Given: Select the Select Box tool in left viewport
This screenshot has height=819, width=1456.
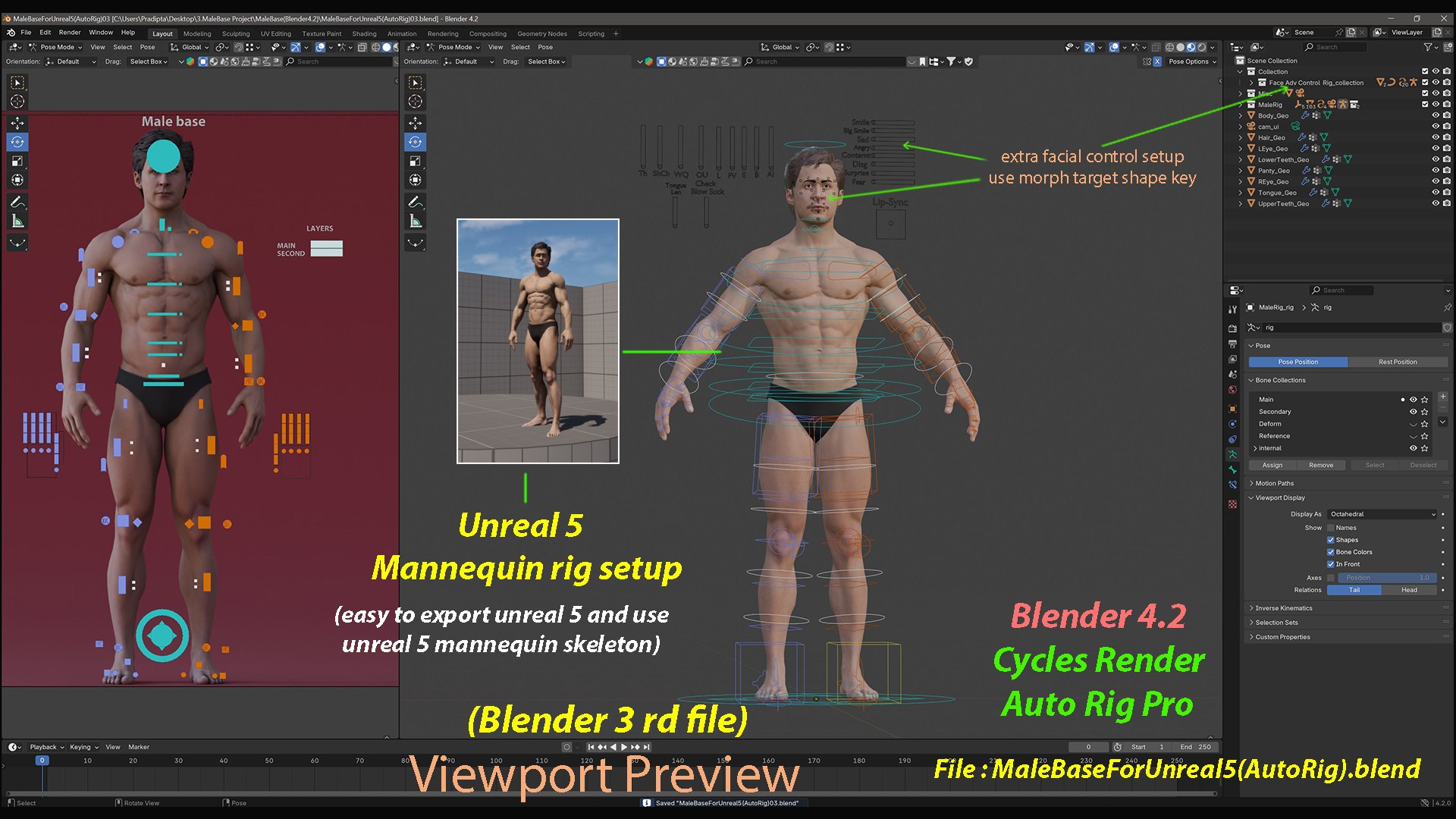Looking at the screenshot, I should [x=17, y=82].
